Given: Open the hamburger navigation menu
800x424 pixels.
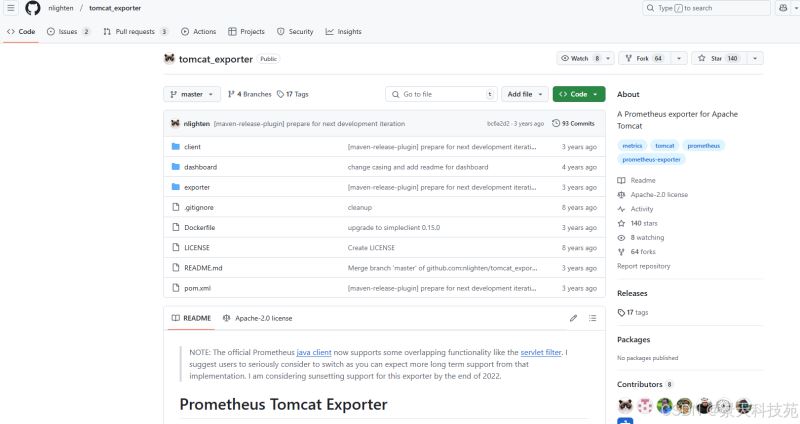Looking at the screenshot, I should tap(11, 8).
